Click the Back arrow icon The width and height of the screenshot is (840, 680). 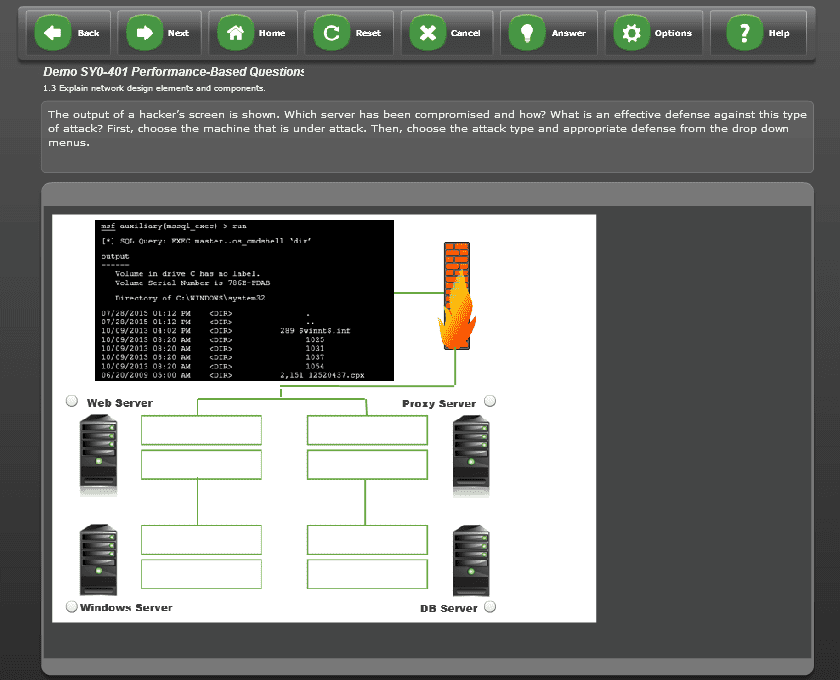click(55, 32)
